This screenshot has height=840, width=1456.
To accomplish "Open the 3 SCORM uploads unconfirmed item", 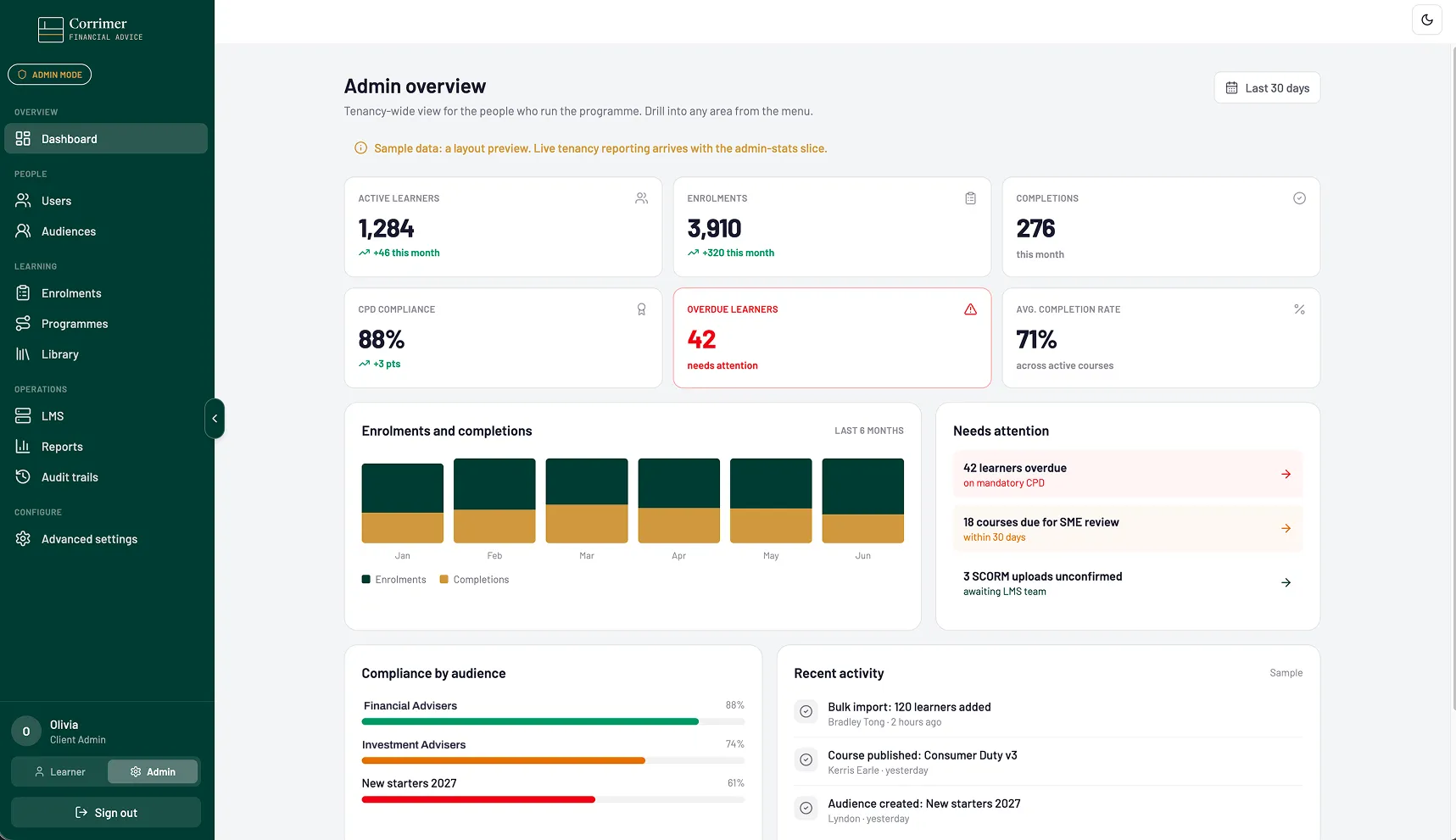I will [x=1128, y=583].
